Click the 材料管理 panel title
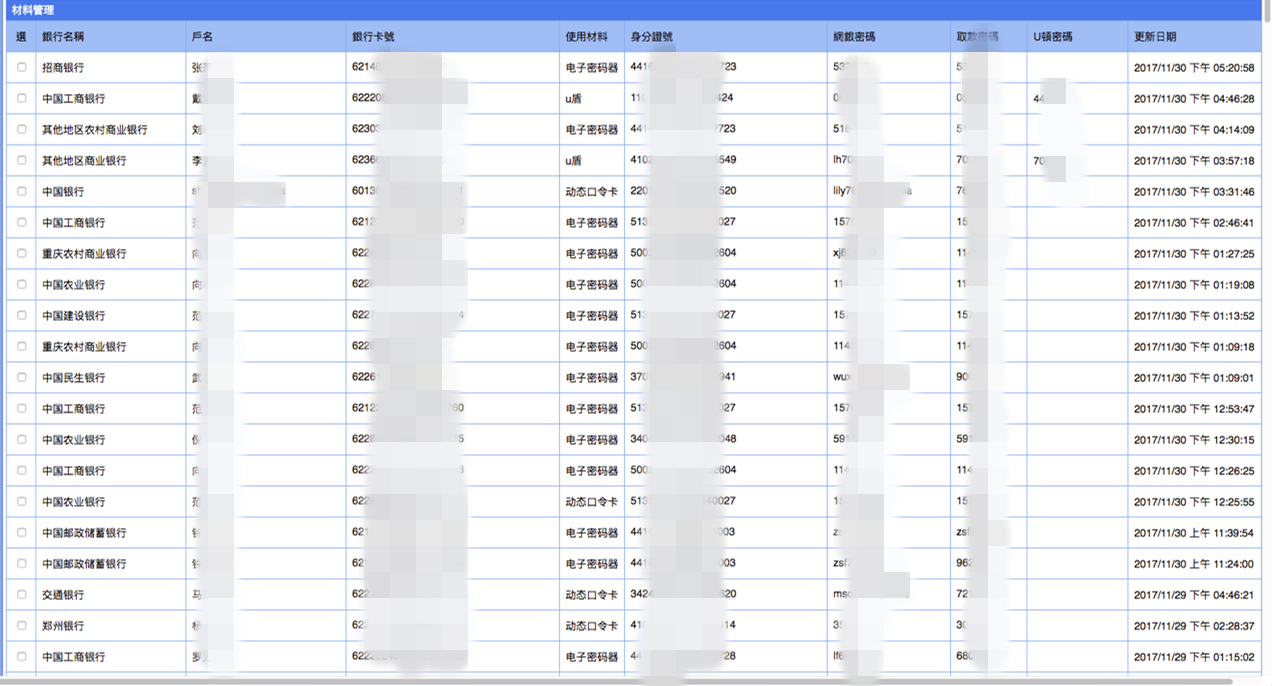1272x686 pixels. point(33,10)
